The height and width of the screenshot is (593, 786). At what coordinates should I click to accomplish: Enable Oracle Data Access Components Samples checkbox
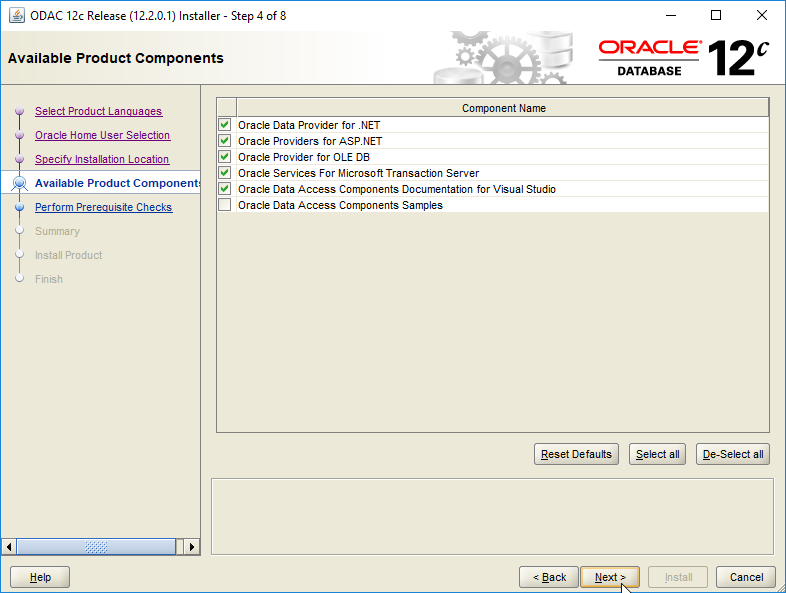[225, 205]
